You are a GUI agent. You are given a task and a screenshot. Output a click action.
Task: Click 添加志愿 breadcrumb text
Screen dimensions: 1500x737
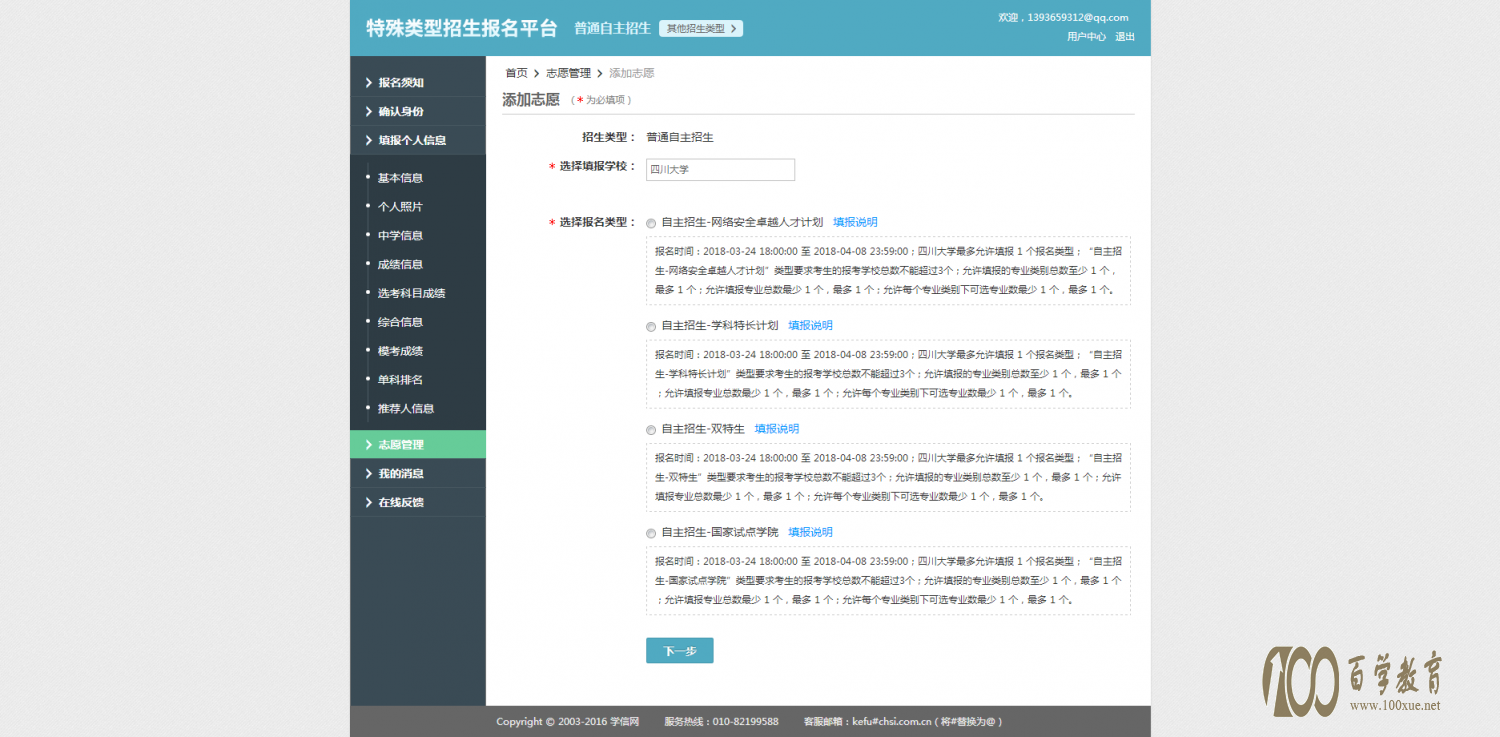[x=632, y=73]
